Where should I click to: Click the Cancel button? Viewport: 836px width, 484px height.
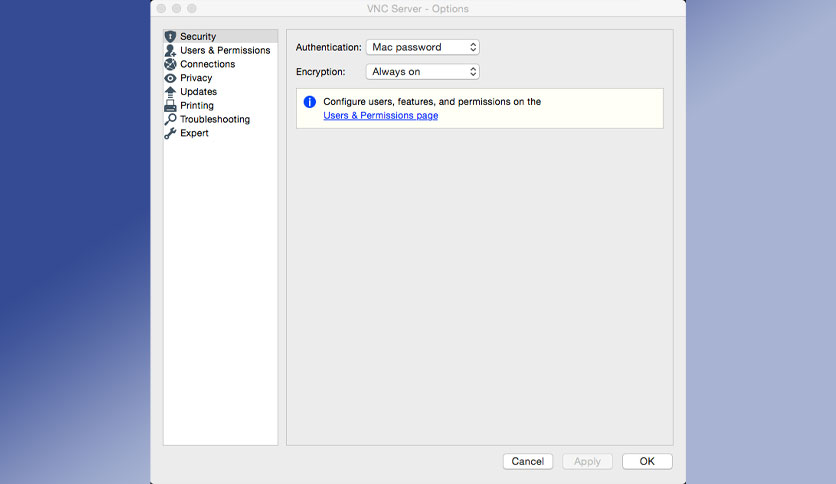528,461
